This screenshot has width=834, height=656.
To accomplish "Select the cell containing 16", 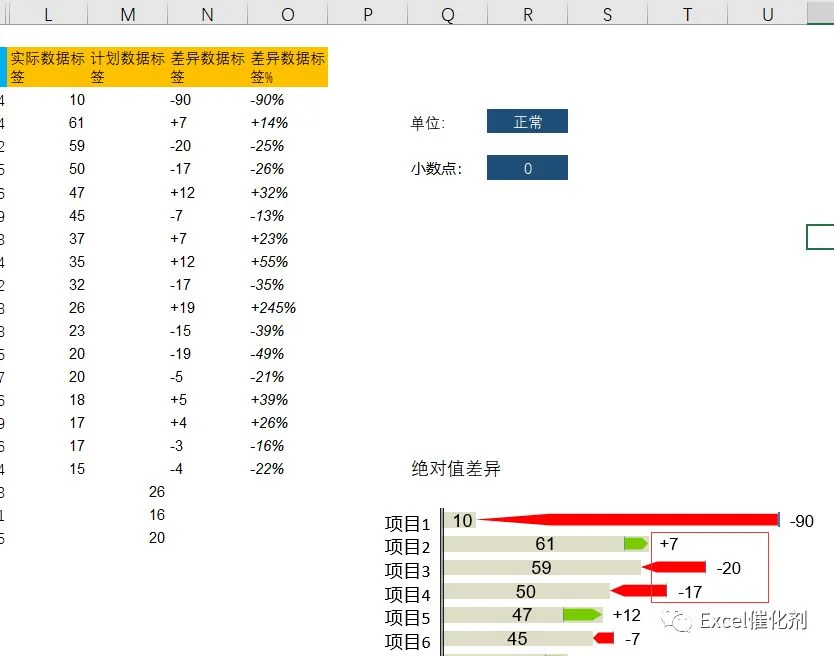I will pyautogui.click(x=128, y=515).
